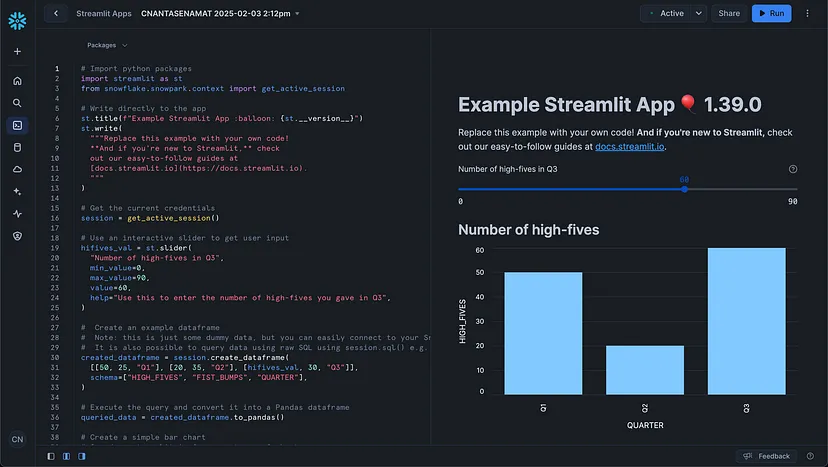Open the Monitoring activity icon
This screenshot has width=828, height=467.
pos(17,214)
